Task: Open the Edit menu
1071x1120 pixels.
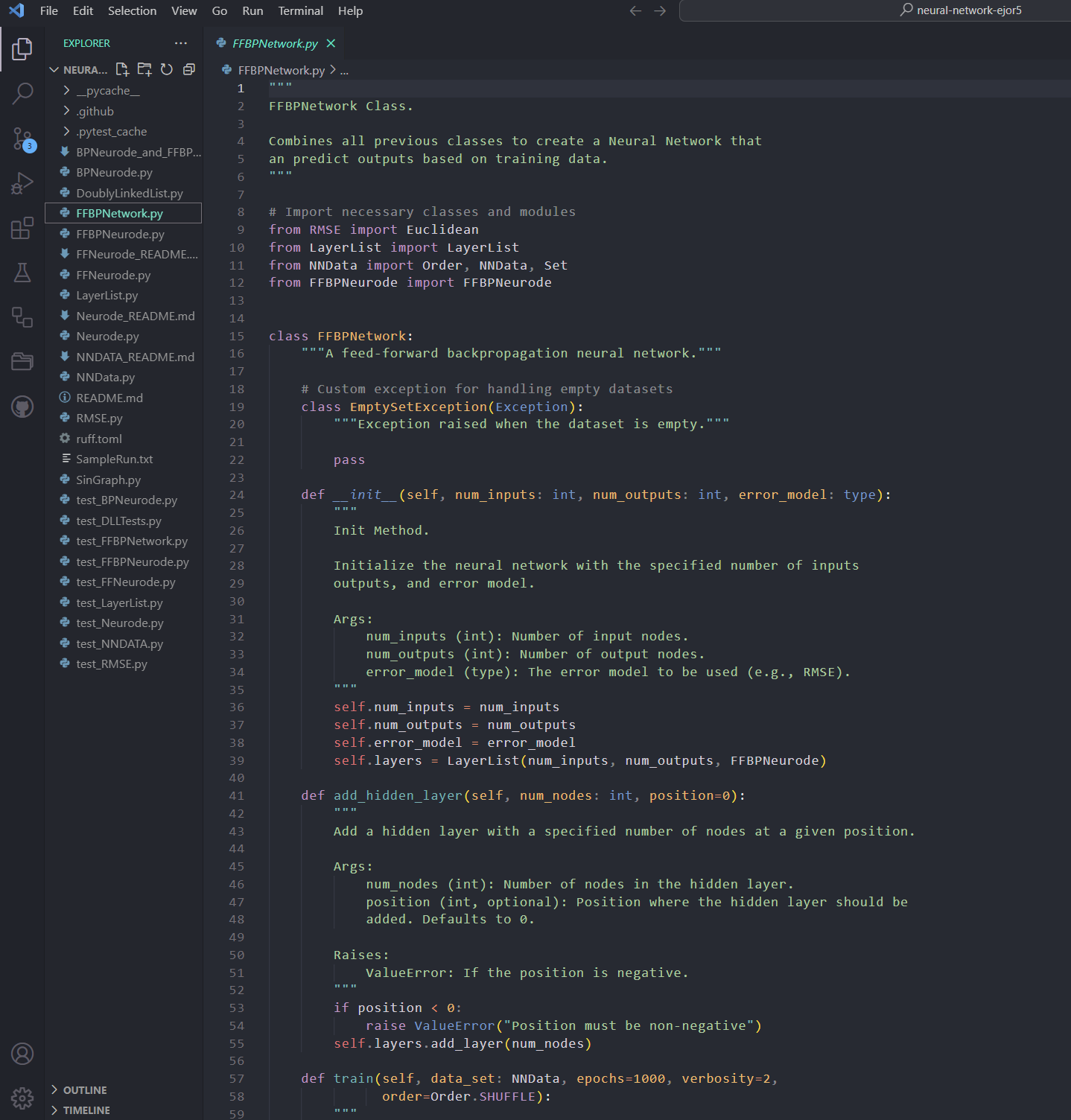Action: [83, 10]
